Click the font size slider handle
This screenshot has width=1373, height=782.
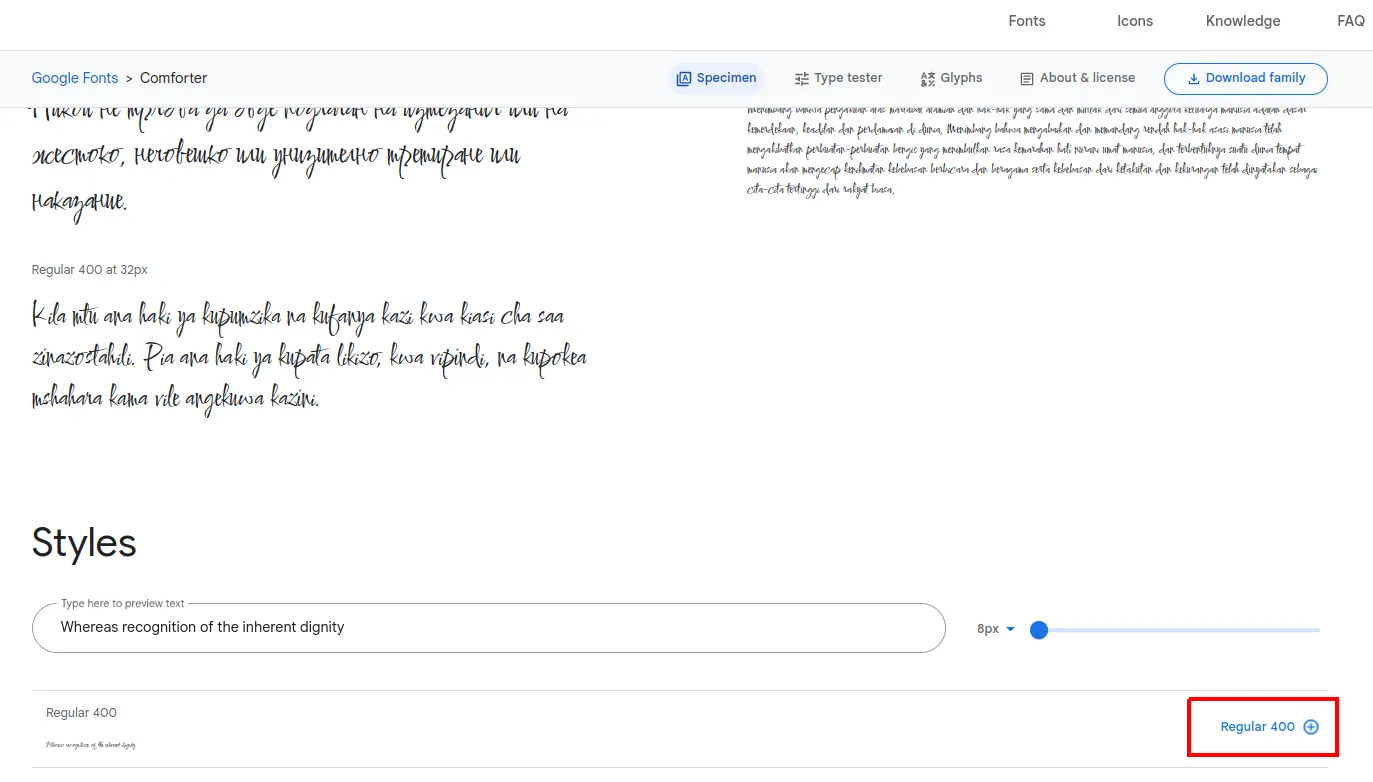coord(1039,630)
